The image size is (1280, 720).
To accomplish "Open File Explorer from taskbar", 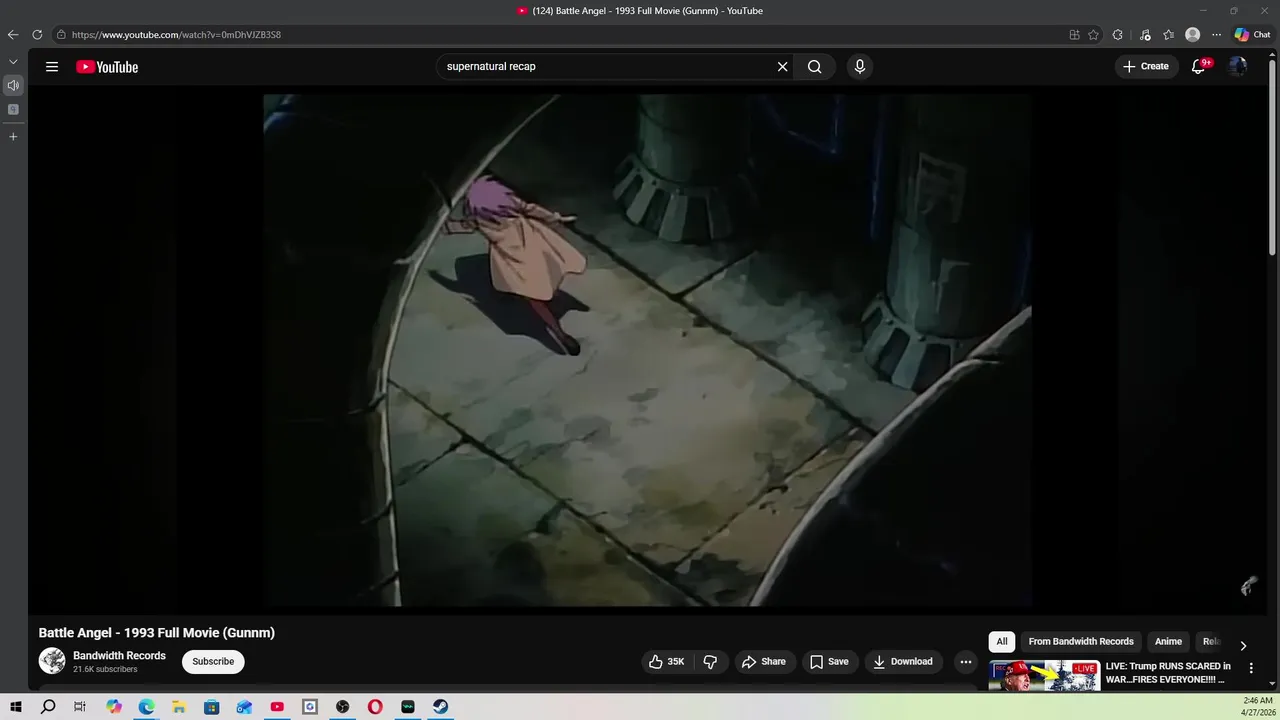I will tap(179, 707).
